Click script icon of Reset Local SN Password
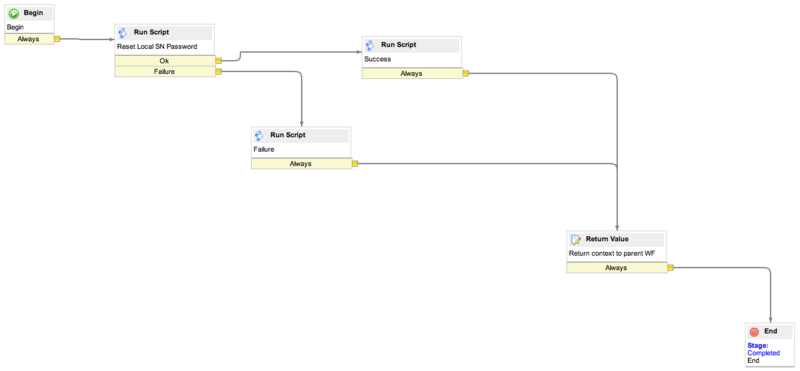This screenshot has width=800, height=371. pos(123,33)
